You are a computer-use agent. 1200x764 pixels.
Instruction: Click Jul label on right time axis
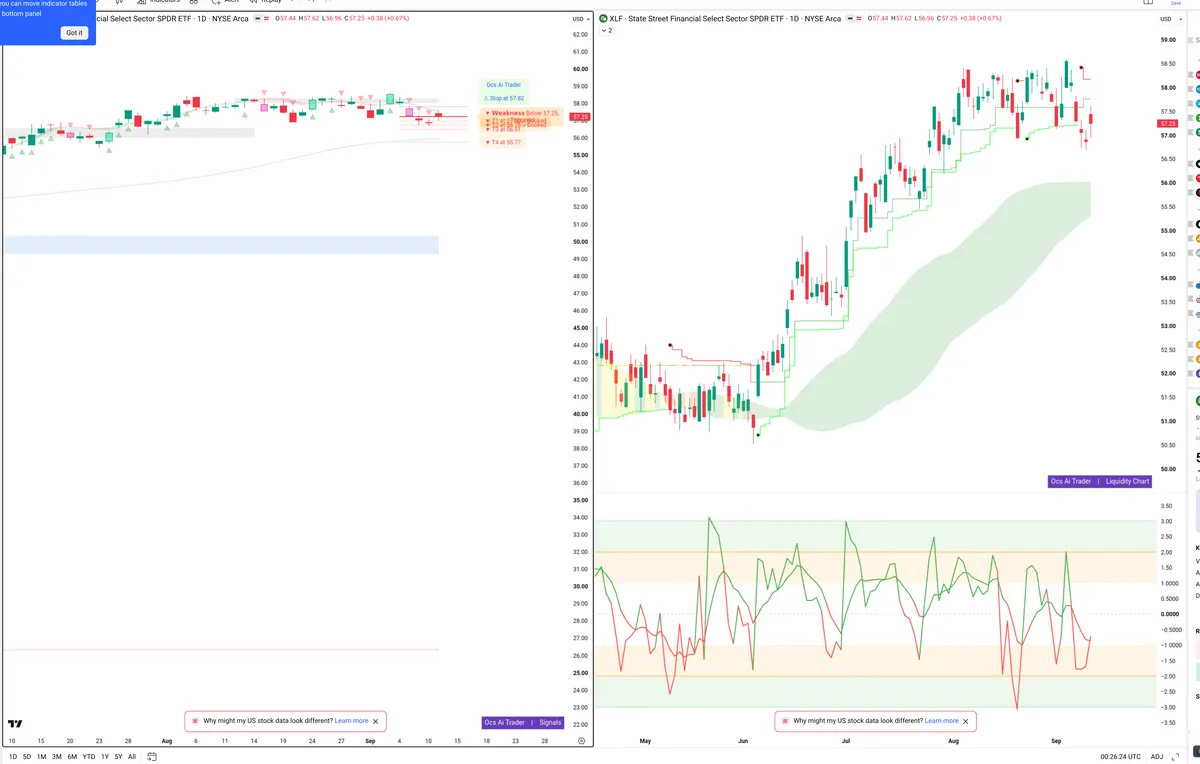point(846,741)
